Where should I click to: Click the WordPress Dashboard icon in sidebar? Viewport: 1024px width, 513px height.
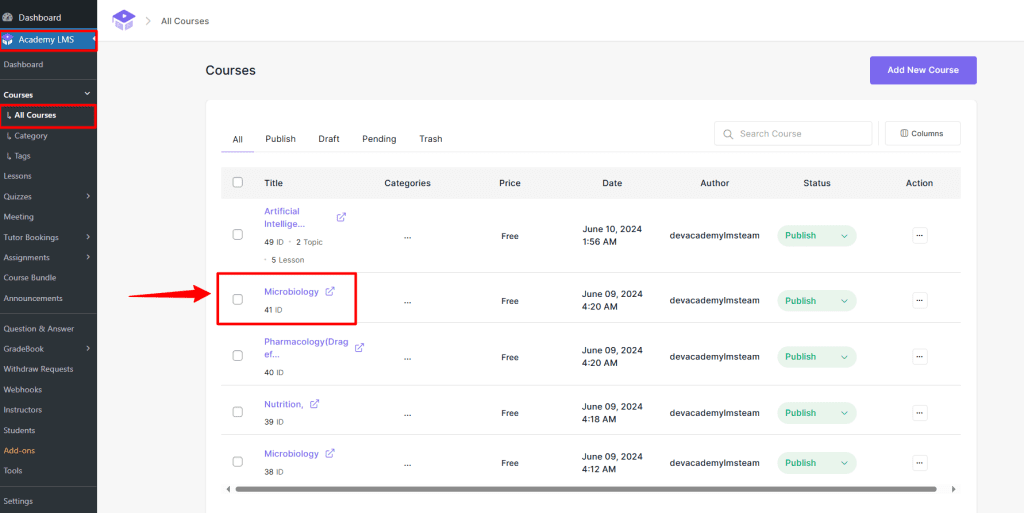8,17
